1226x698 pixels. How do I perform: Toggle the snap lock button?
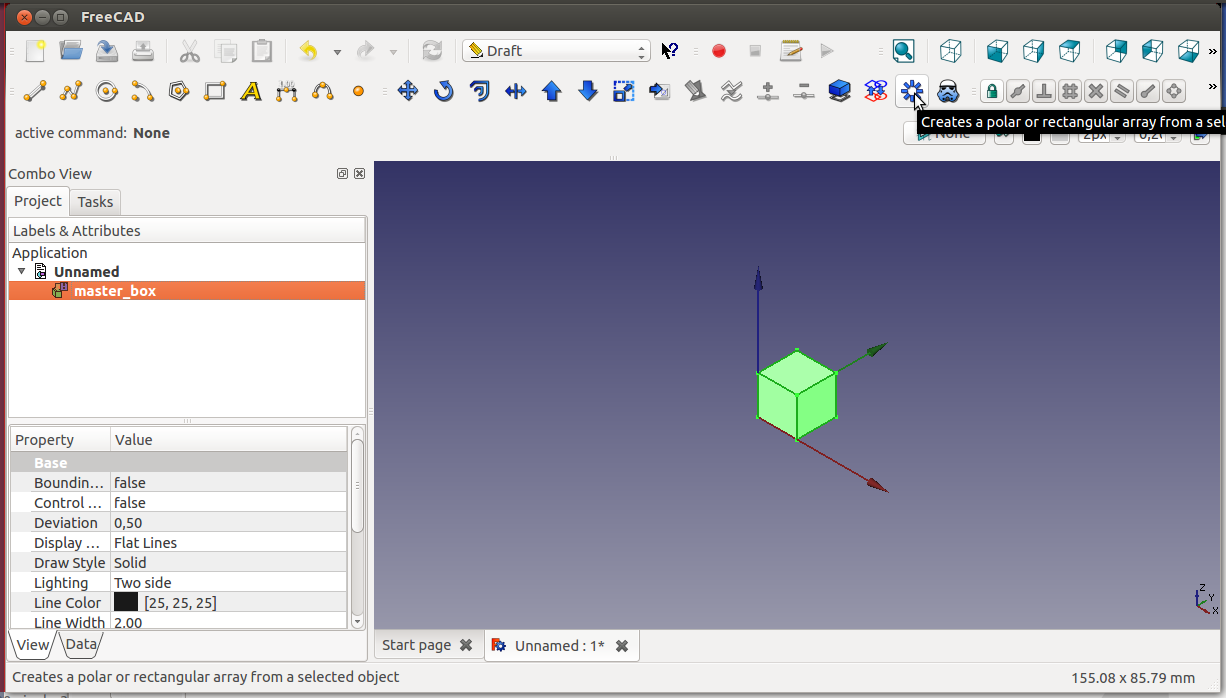(x=991, y=92)
